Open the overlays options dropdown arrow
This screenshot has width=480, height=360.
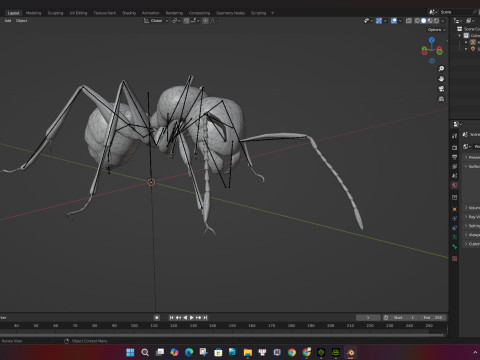pos(400,21)
